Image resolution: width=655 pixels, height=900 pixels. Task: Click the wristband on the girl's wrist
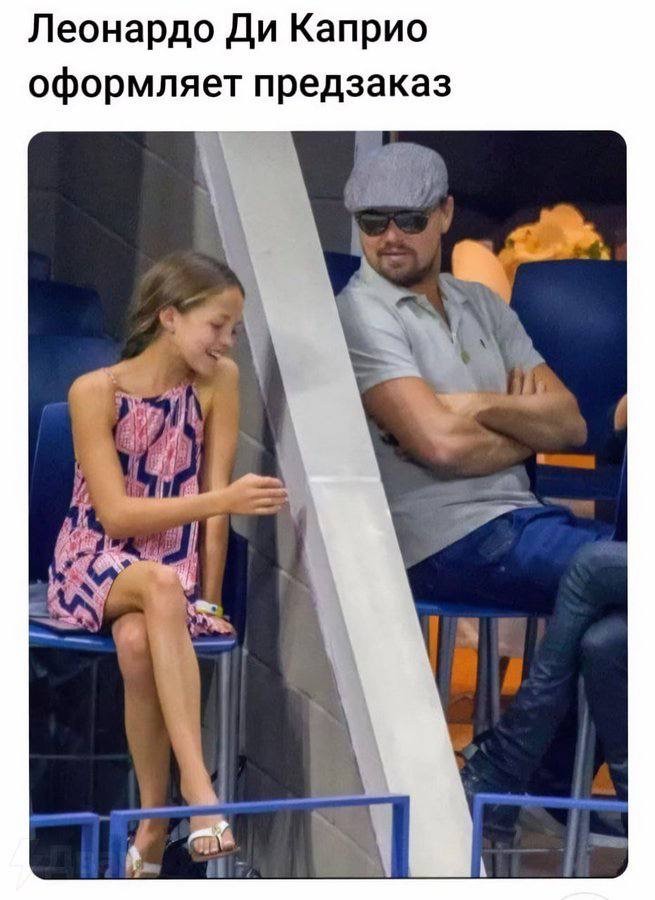click(209, 608)
